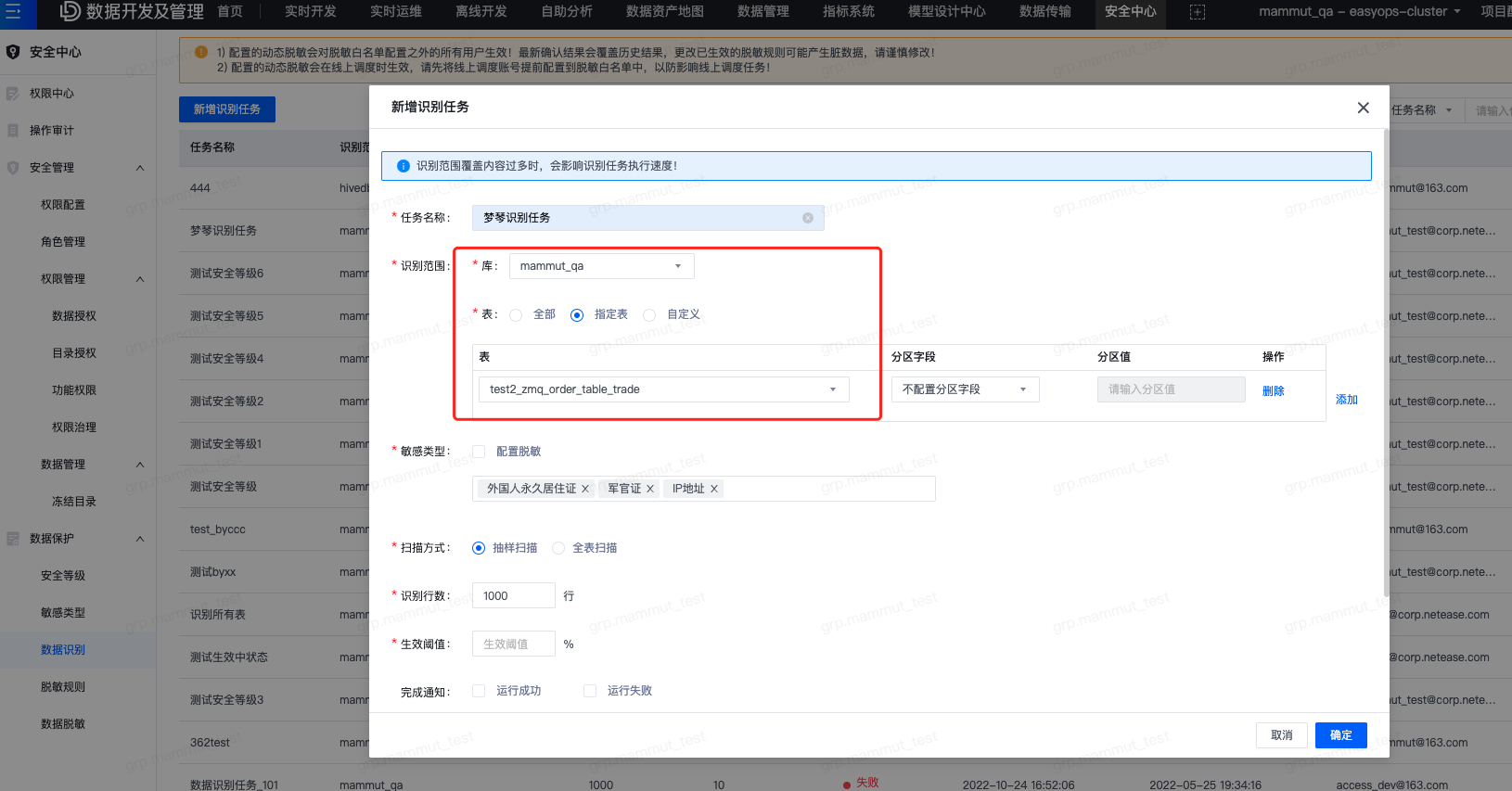
Task: Open the 指标系统 top menu
Action: coord(849,11)
